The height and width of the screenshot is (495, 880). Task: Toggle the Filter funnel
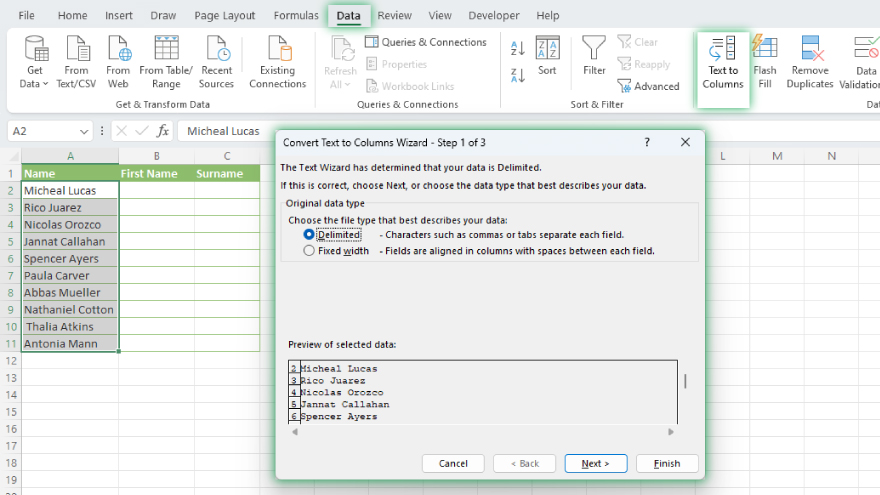tap(594, 48)
